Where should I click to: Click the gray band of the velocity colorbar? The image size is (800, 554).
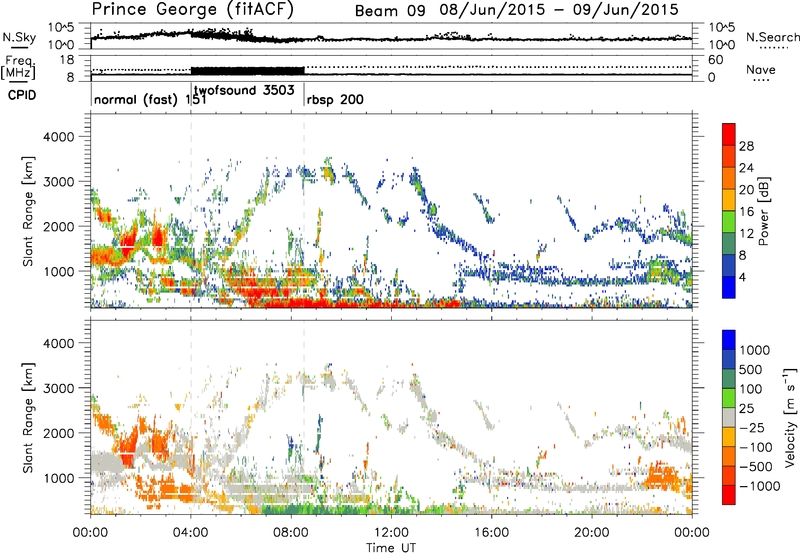click(x=729, y=417)
